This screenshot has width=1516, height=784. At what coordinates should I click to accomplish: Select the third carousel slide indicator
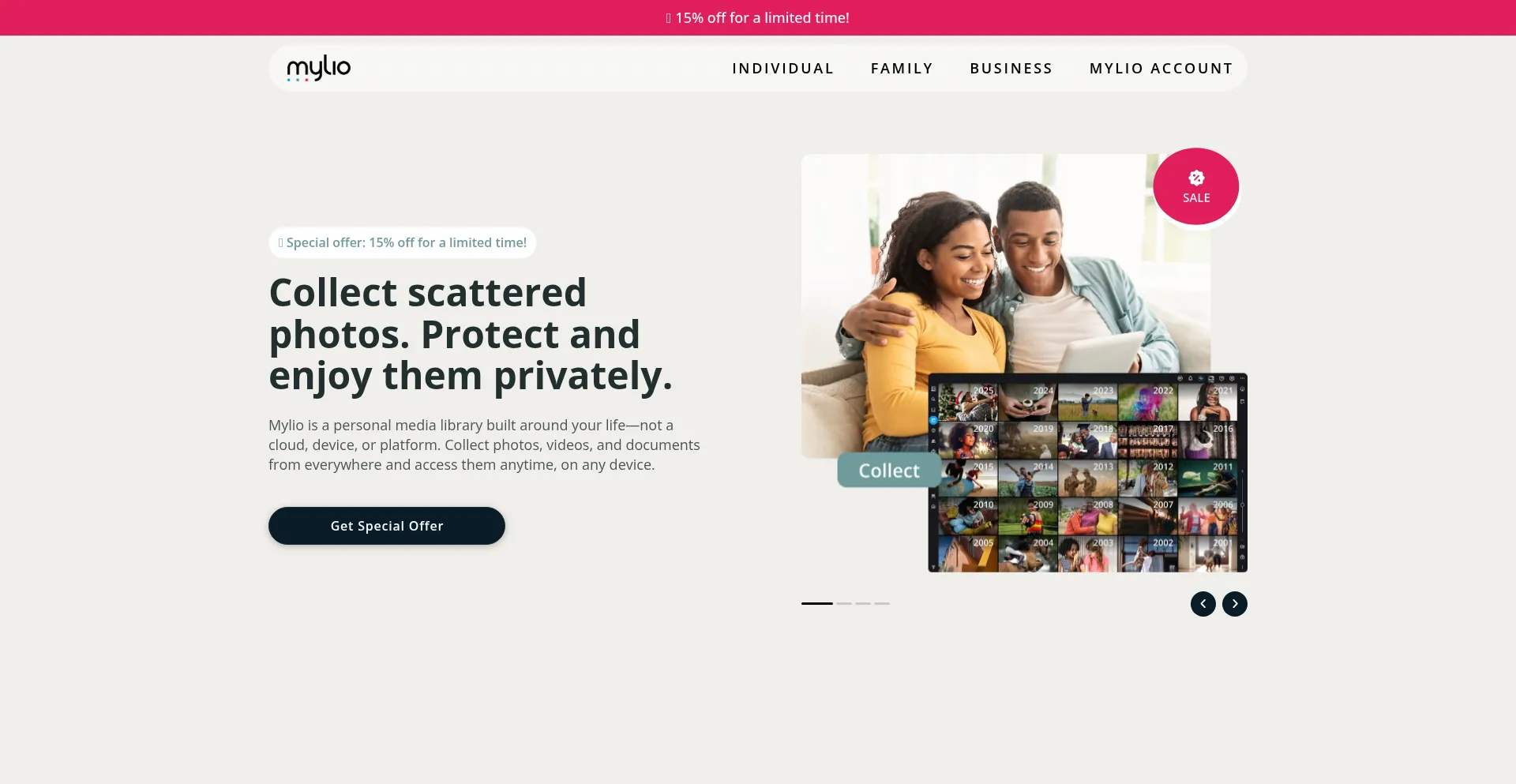tap(863, 603)
